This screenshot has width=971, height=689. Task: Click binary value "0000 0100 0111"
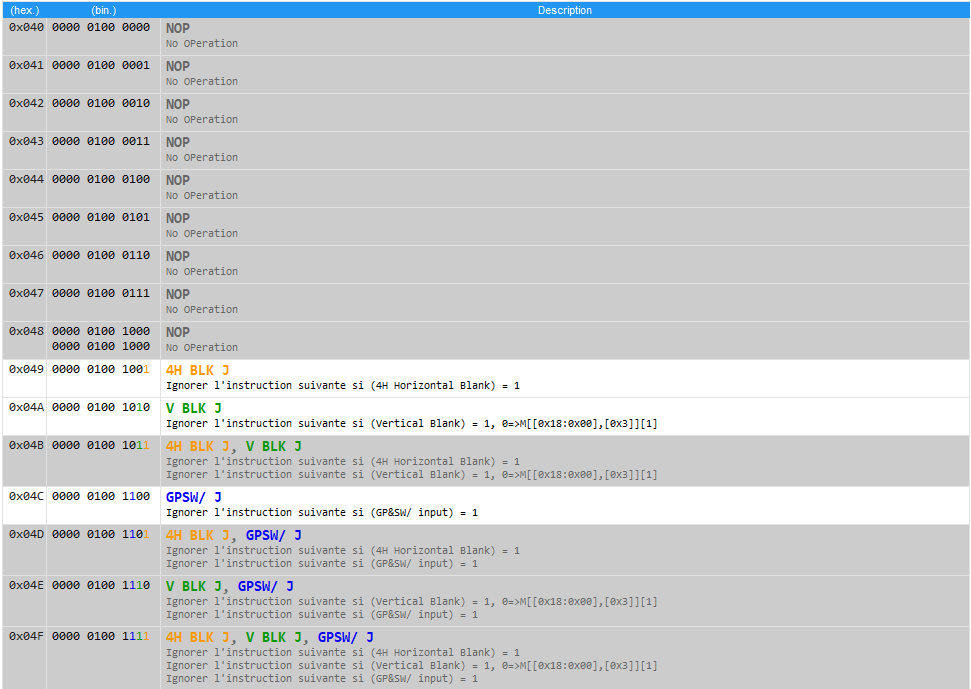point(101,293)
